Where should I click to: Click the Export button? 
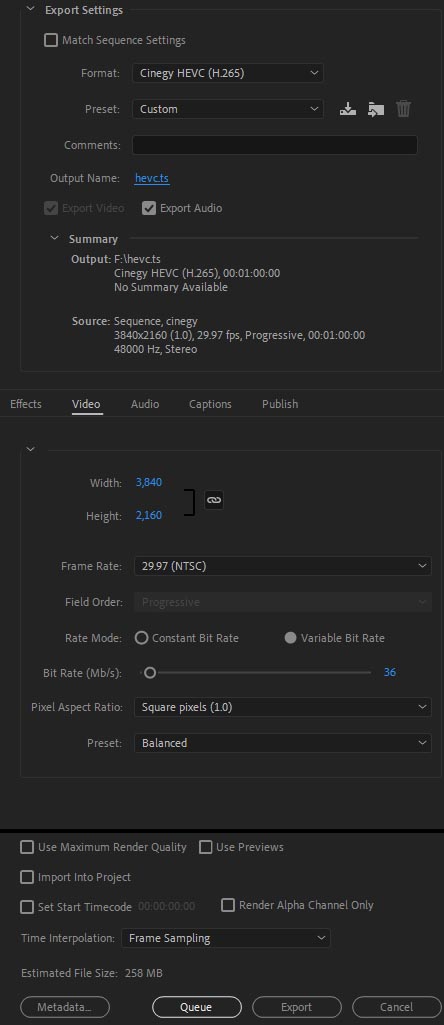pos(297,1007)
